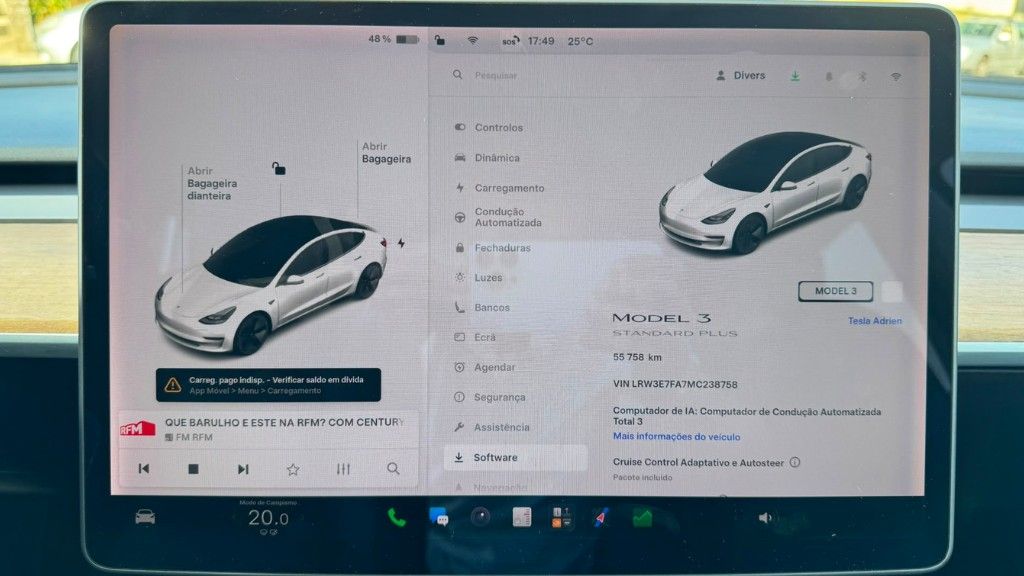Image resolution: width=1024 pixels, height=576 pixels.
Task: Open the Luzes menu
Action: pos(488,278)
